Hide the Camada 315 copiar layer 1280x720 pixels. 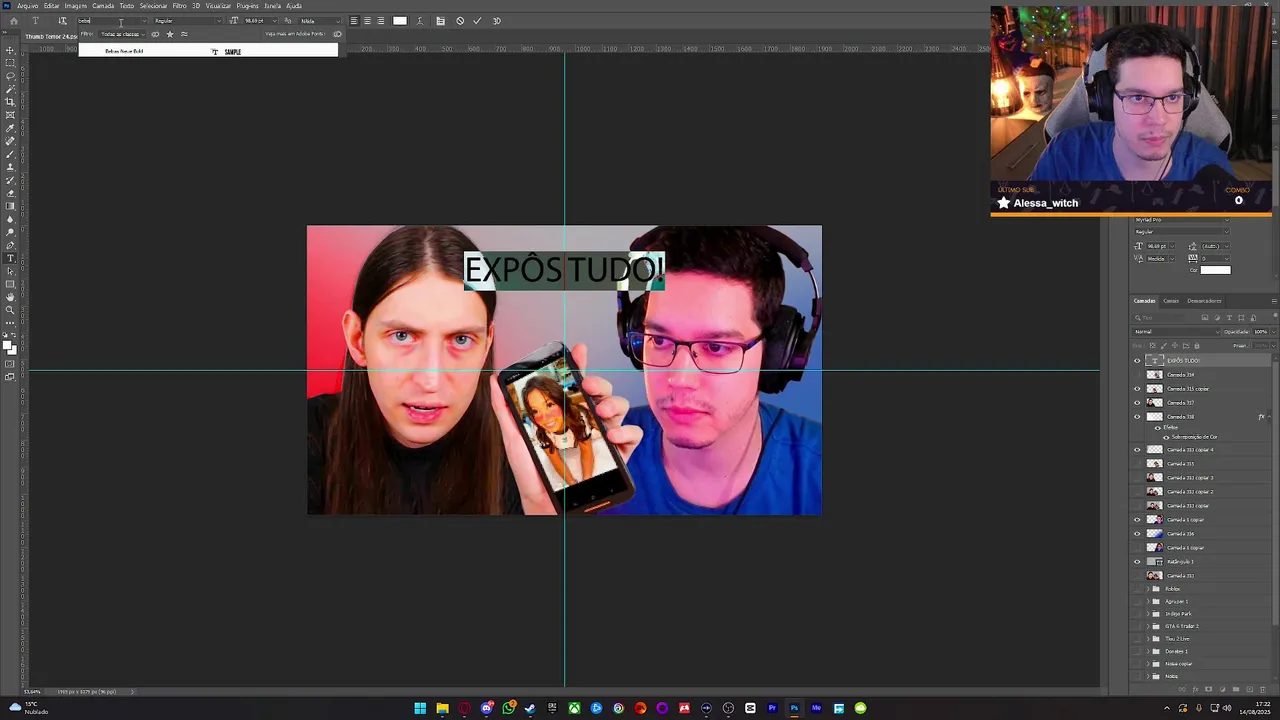coord(1137,389)
